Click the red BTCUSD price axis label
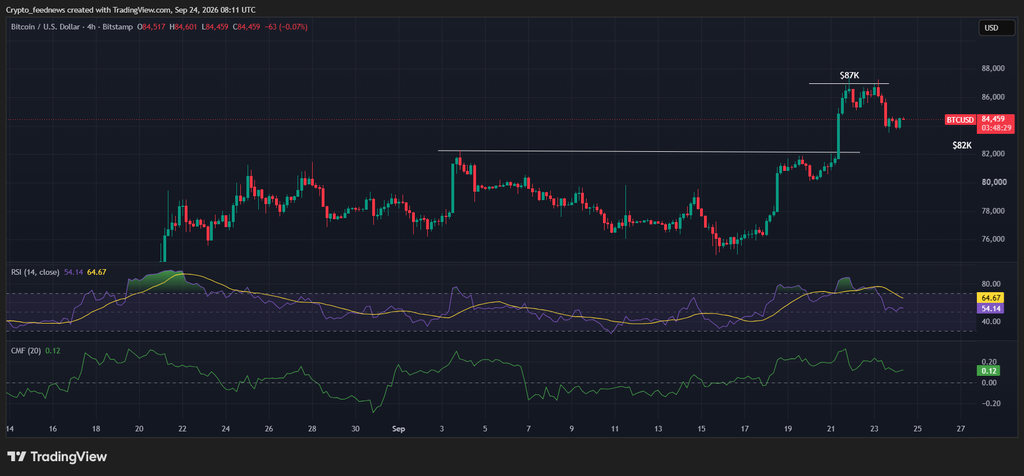 click(x=961, y=119)
